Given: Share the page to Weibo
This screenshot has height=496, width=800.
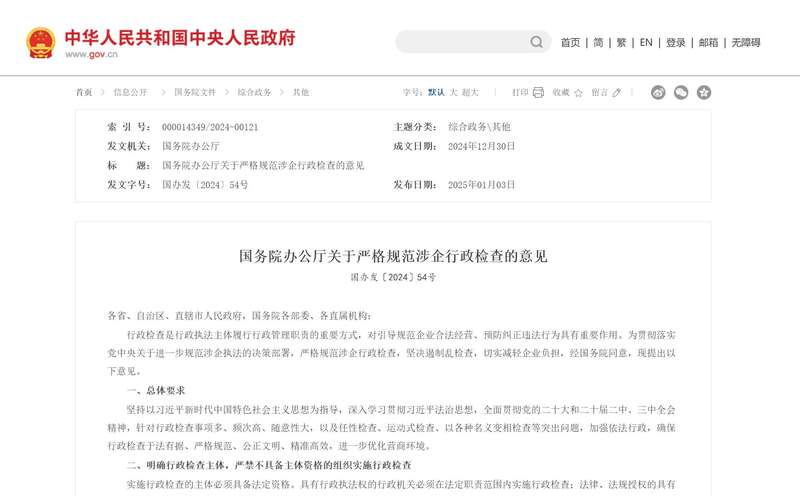Looking at the screenshot, I should (658, 92).
